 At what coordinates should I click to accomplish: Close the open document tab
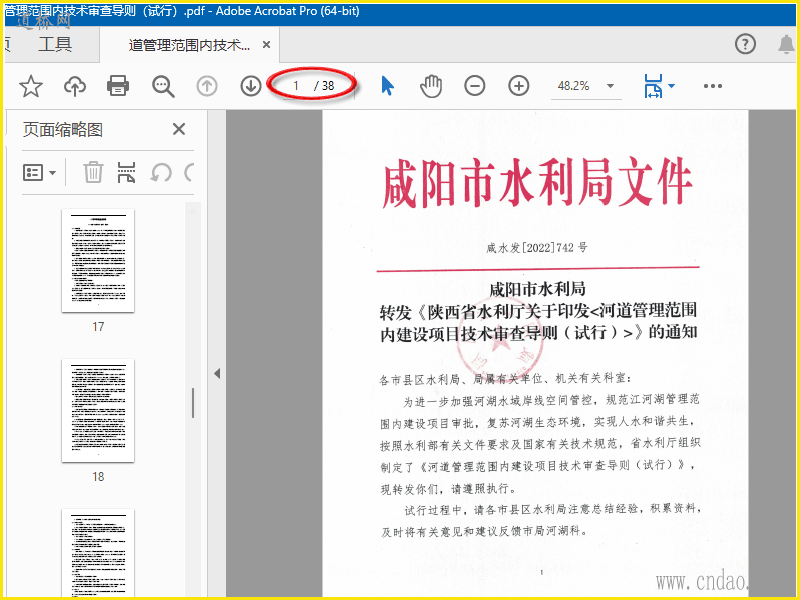click(x=266, y=45)
